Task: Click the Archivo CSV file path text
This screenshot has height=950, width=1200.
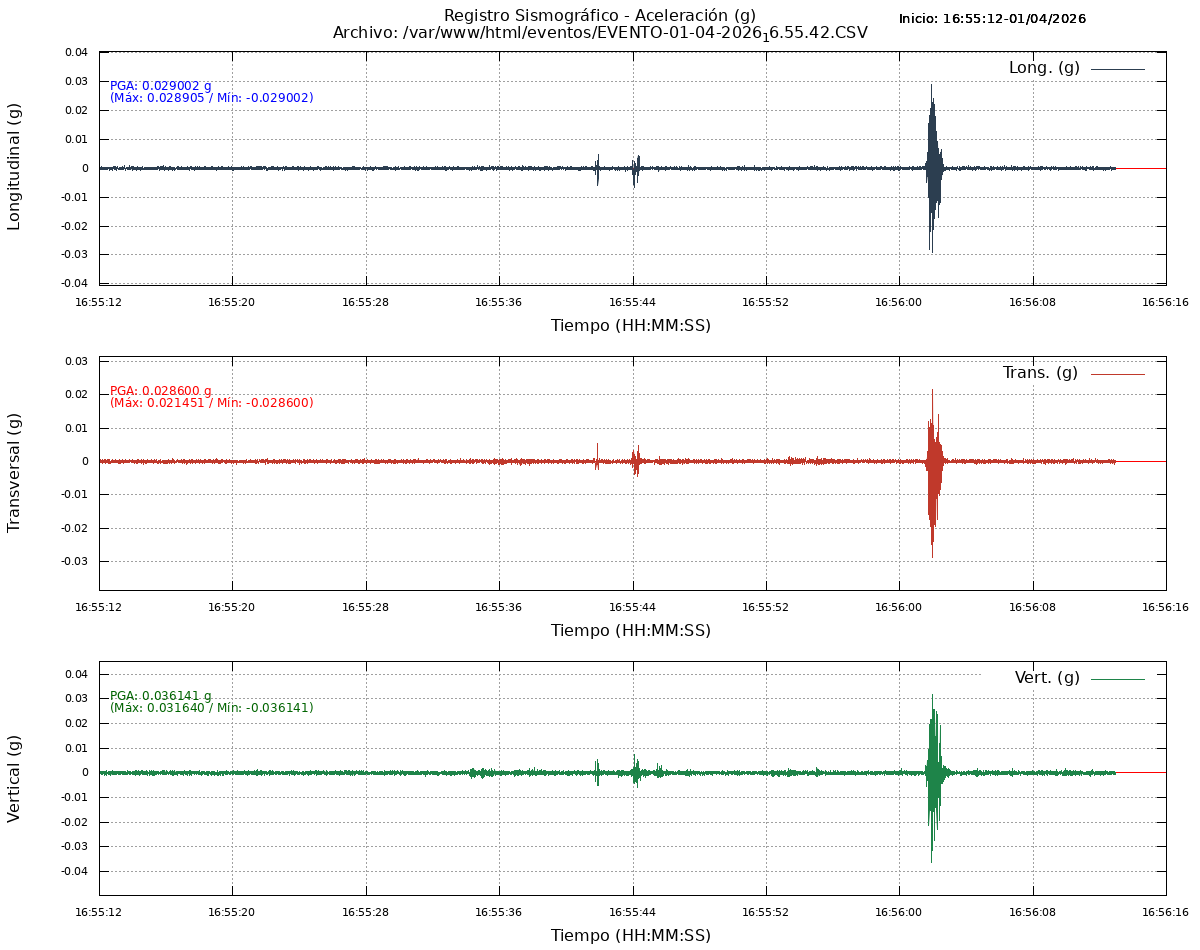Action: pos(600,33)
